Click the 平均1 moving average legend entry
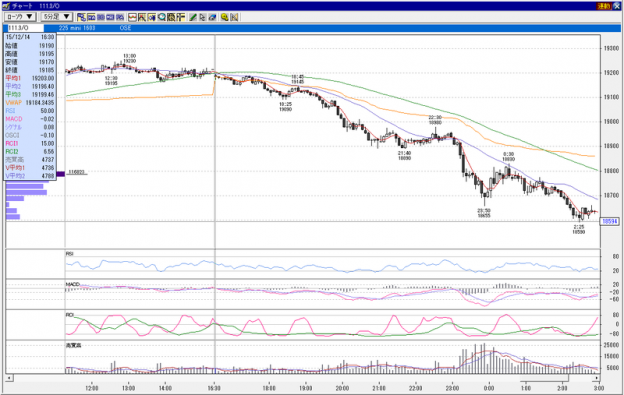Screen dimensions: 624x395 coord(30,78)
